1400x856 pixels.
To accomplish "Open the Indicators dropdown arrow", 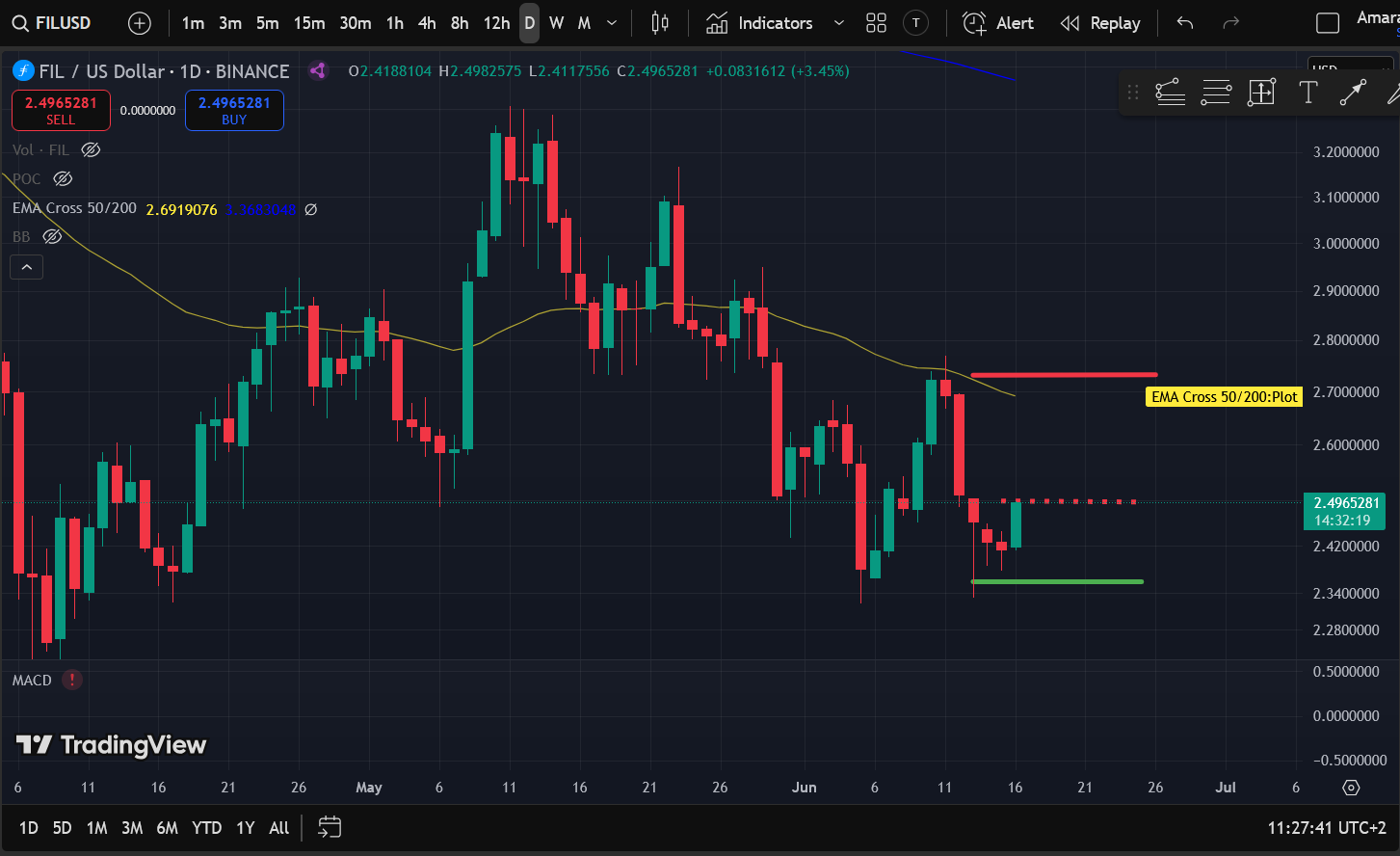I will point(837,22).
